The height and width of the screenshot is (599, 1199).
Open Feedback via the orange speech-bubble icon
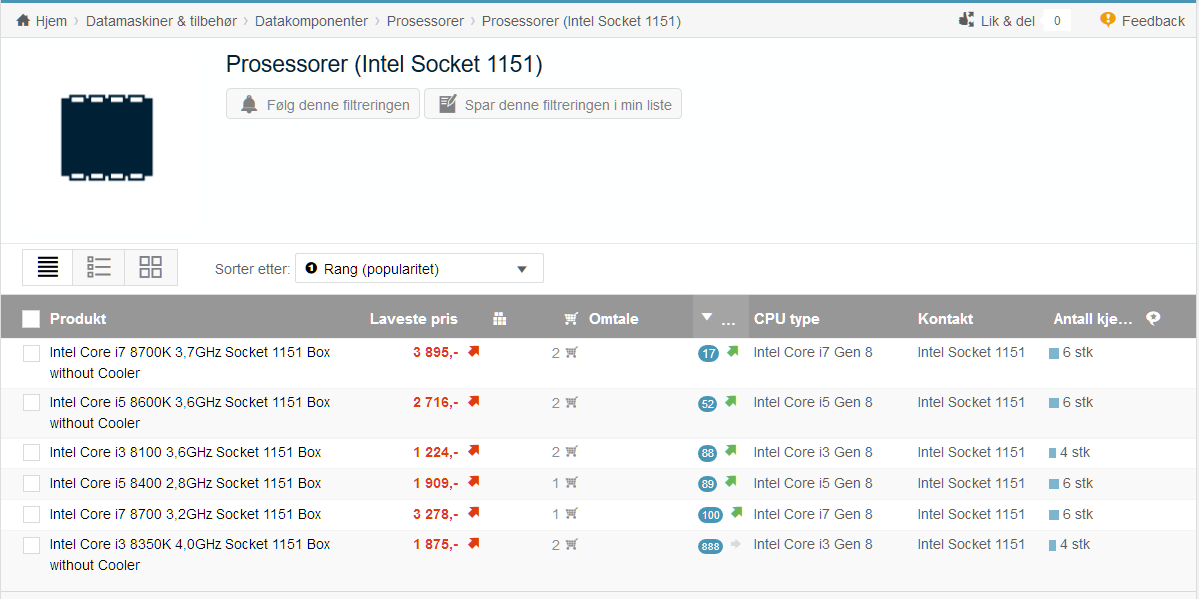coord(1107,20)
